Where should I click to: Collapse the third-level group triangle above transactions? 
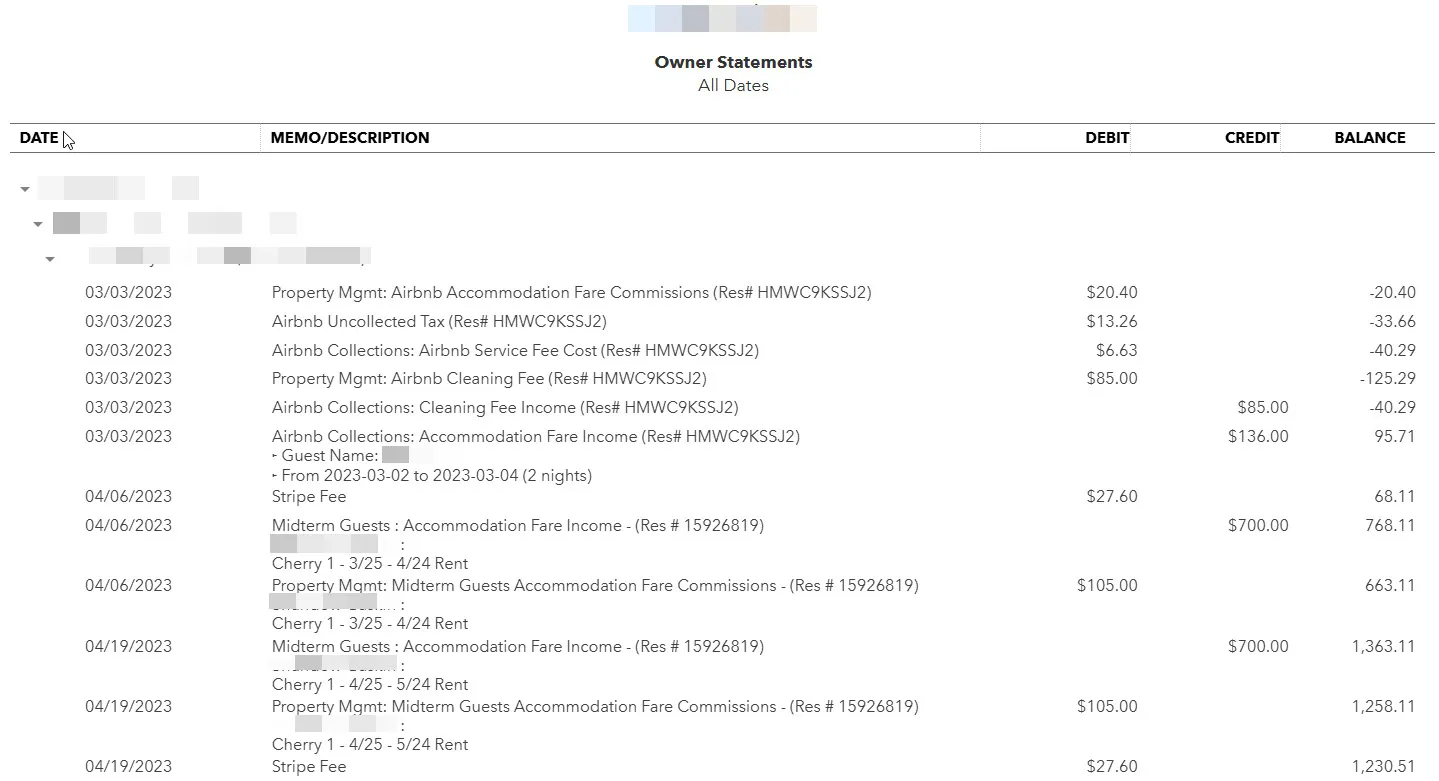click(49, 259)
